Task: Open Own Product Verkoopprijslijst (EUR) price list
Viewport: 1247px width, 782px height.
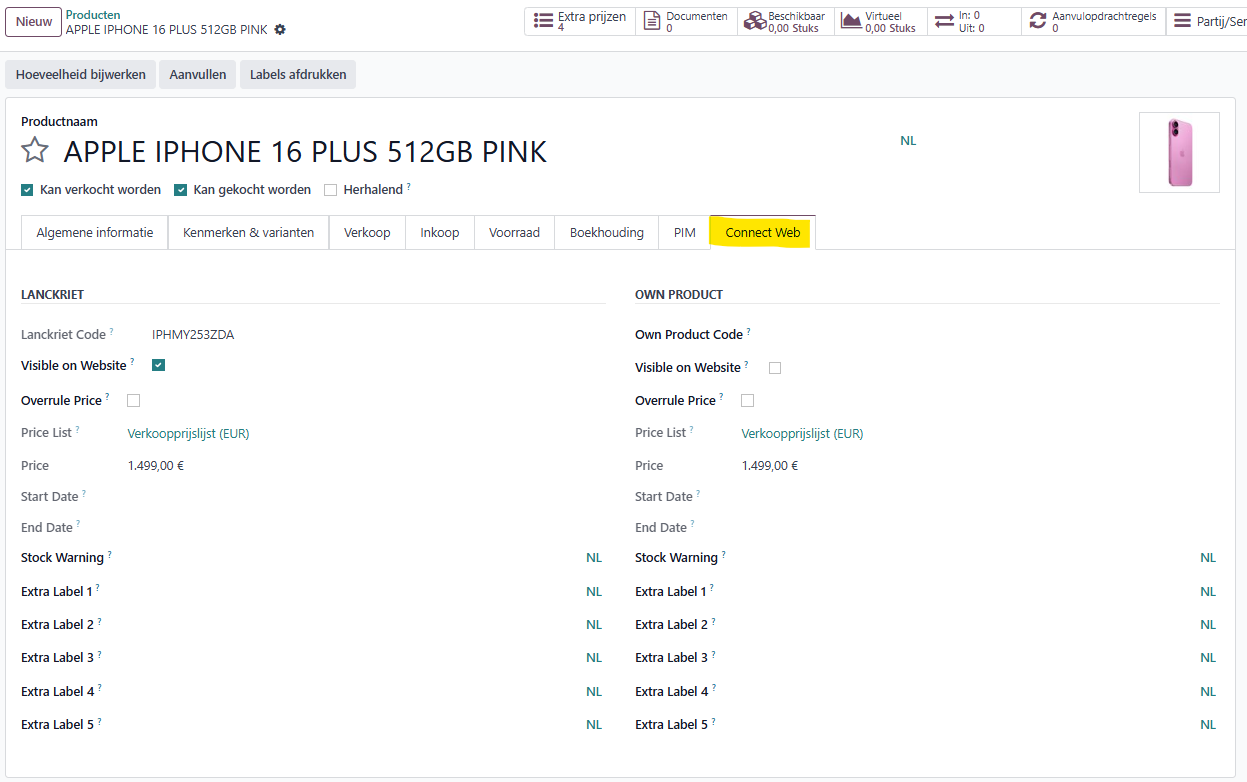Action: point(802,434)
